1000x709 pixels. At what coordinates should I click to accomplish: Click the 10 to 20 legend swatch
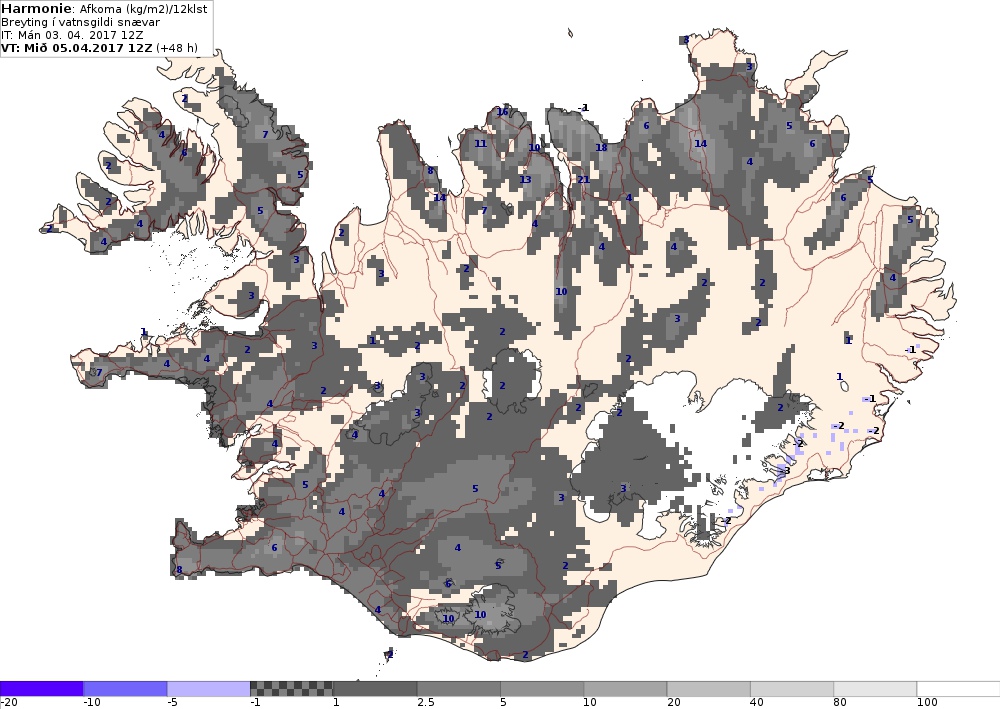(625, 689)
